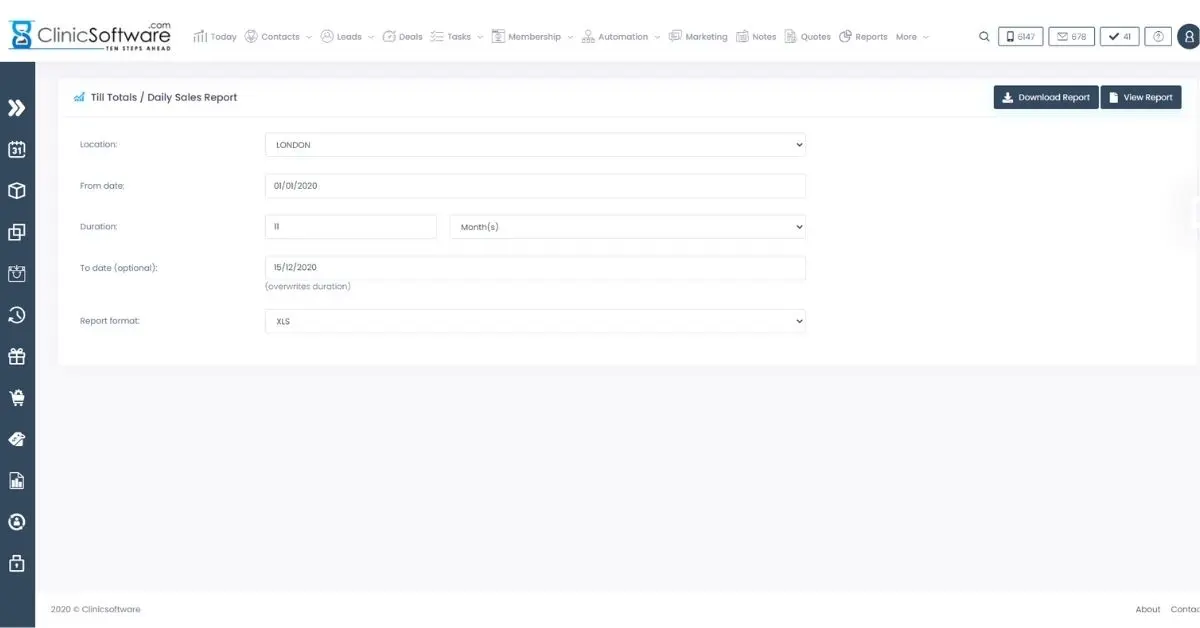This screenshot has height=628, width=1200.
Task: Open the Contacts menu in the navigation
Action: [280, 37]
